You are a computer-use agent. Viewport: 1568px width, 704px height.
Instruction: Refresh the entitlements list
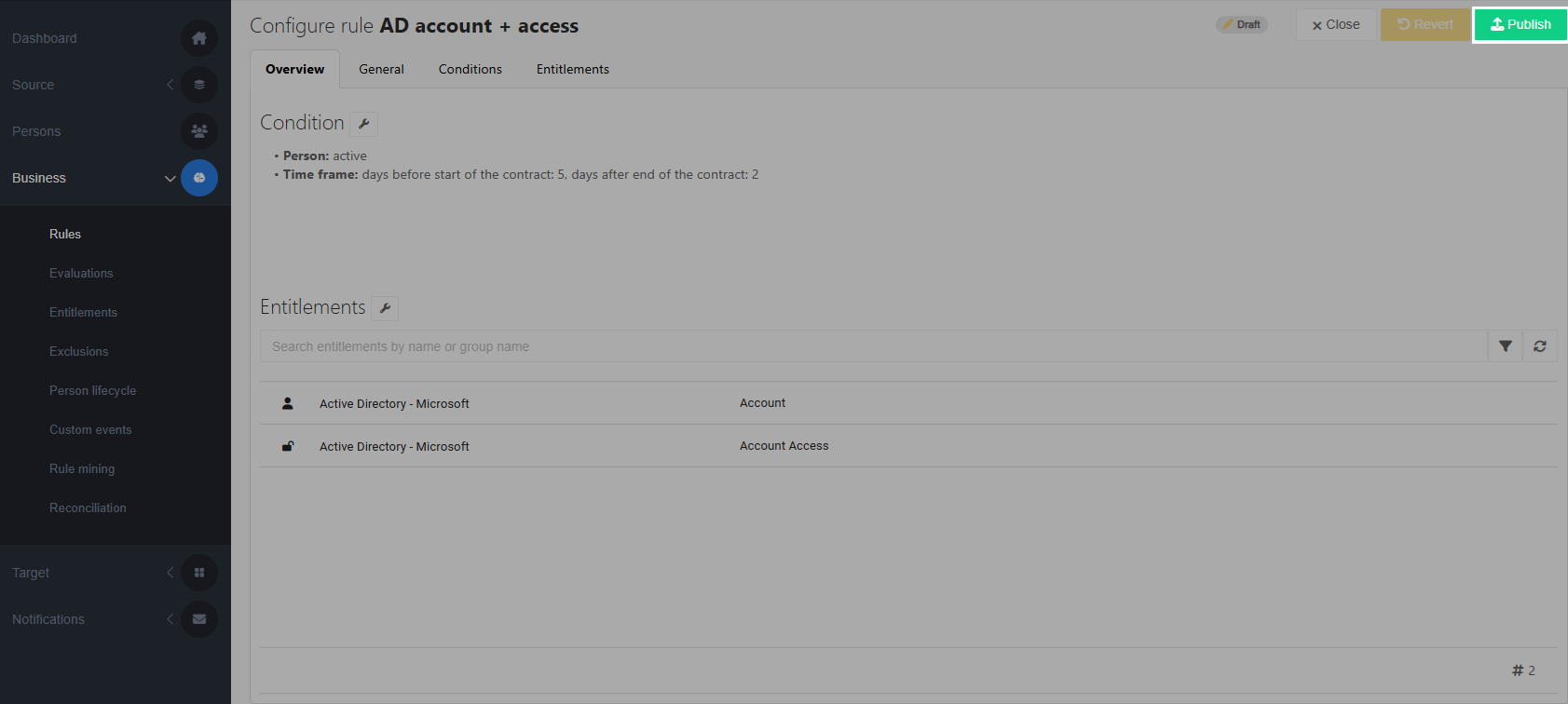tap(1540, 346)
